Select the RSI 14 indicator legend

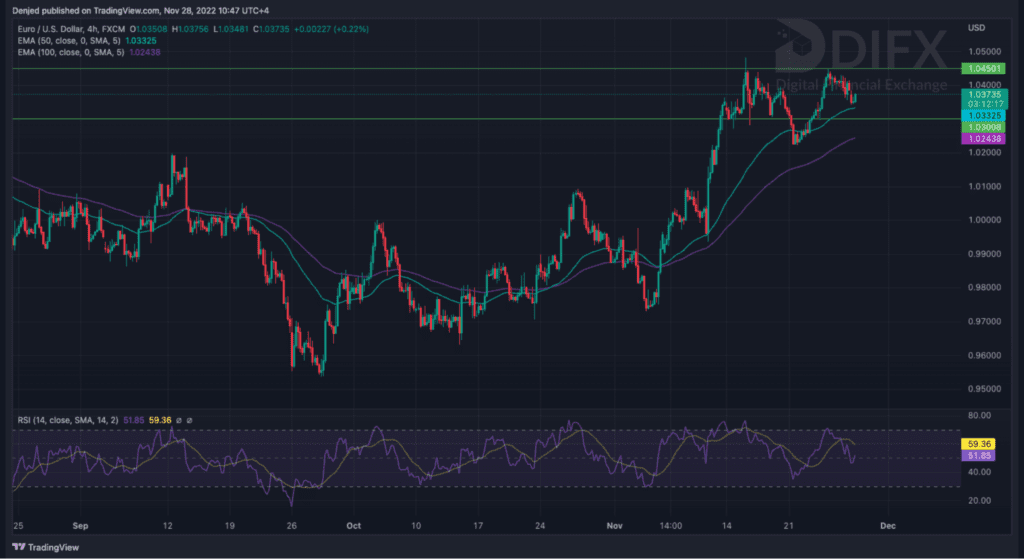click(x=65, y=419)
